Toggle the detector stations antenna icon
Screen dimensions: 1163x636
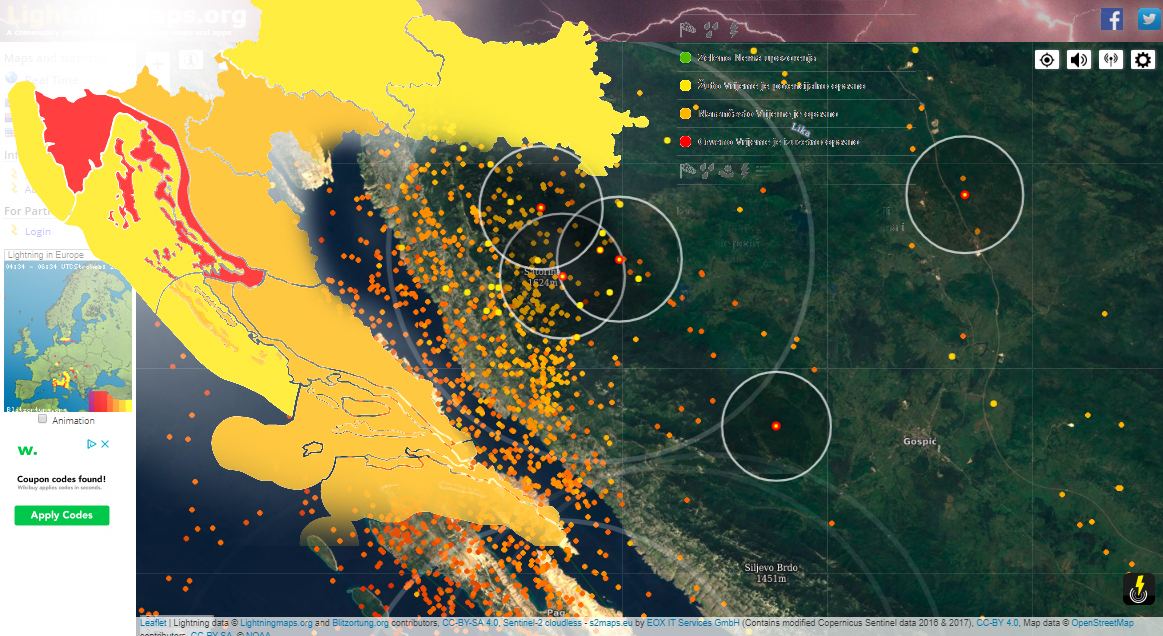pyautogui.click(x=1110, y=60)
